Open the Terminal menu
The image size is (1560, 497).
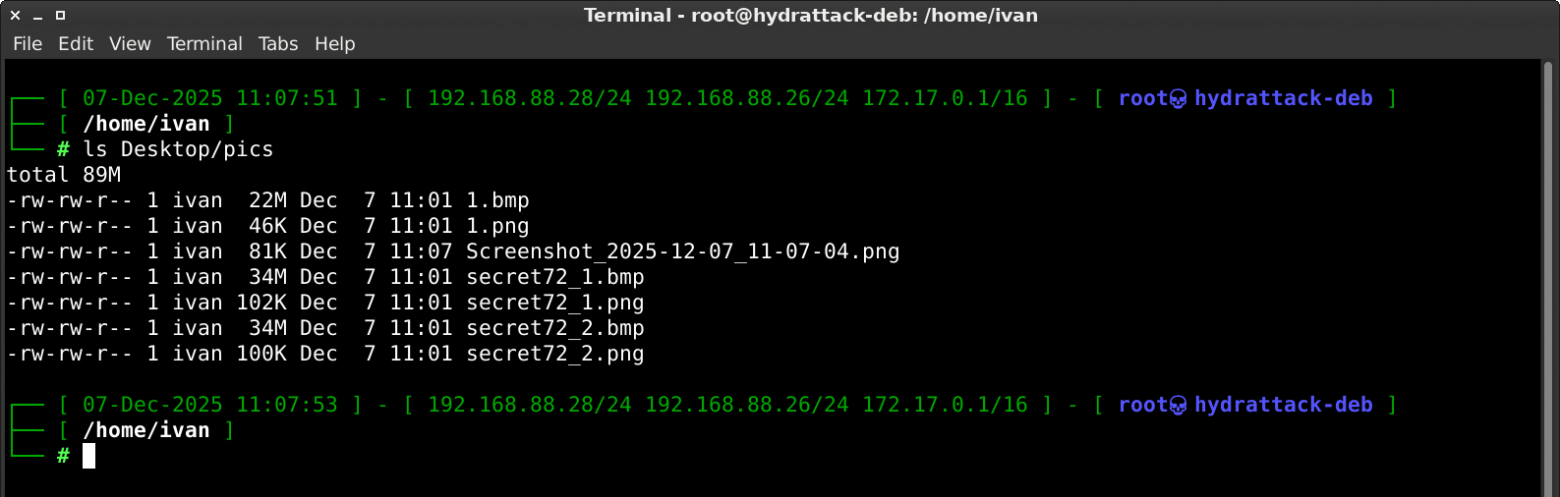pos(205,44)
